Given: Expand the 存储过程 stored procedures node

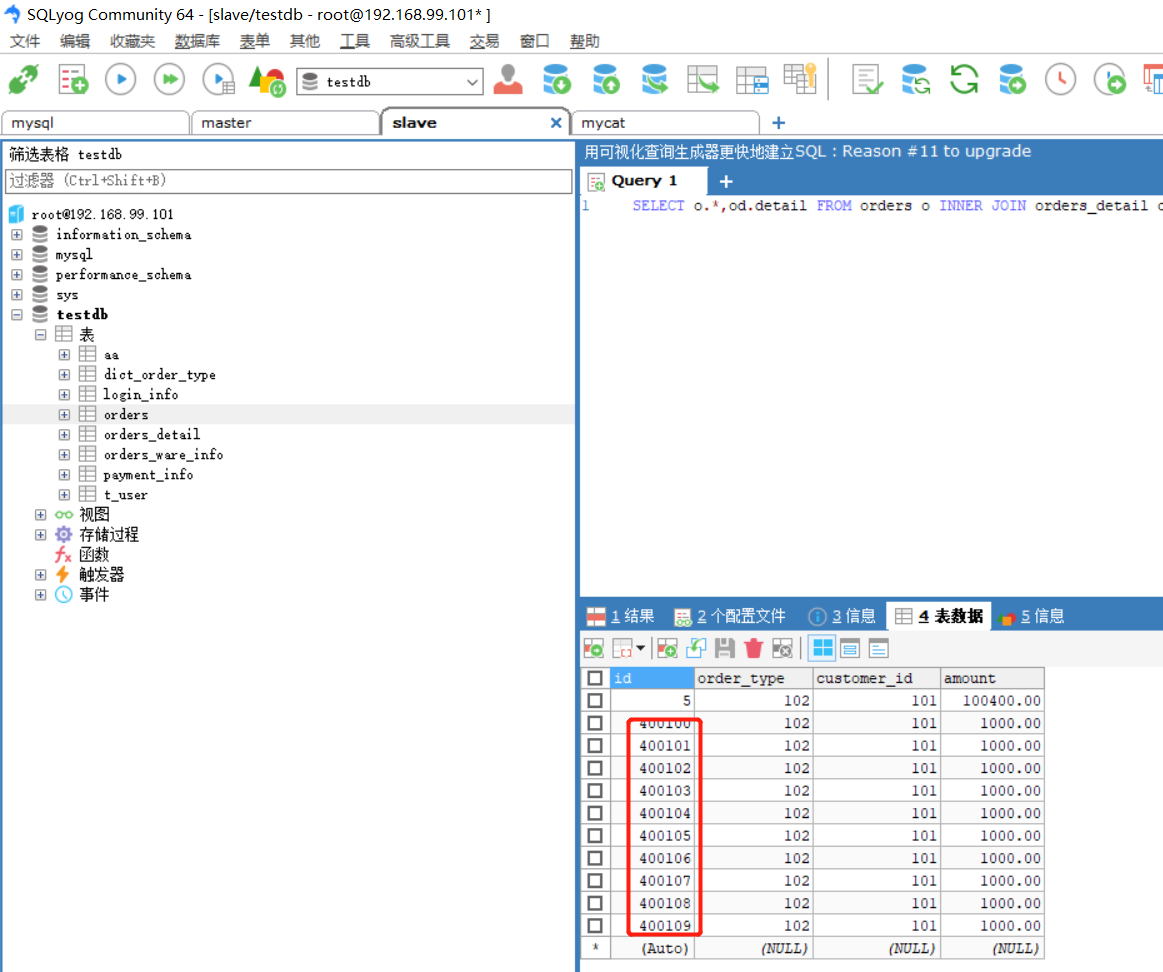Looking at the screenshot, I should tap(41, 535).
